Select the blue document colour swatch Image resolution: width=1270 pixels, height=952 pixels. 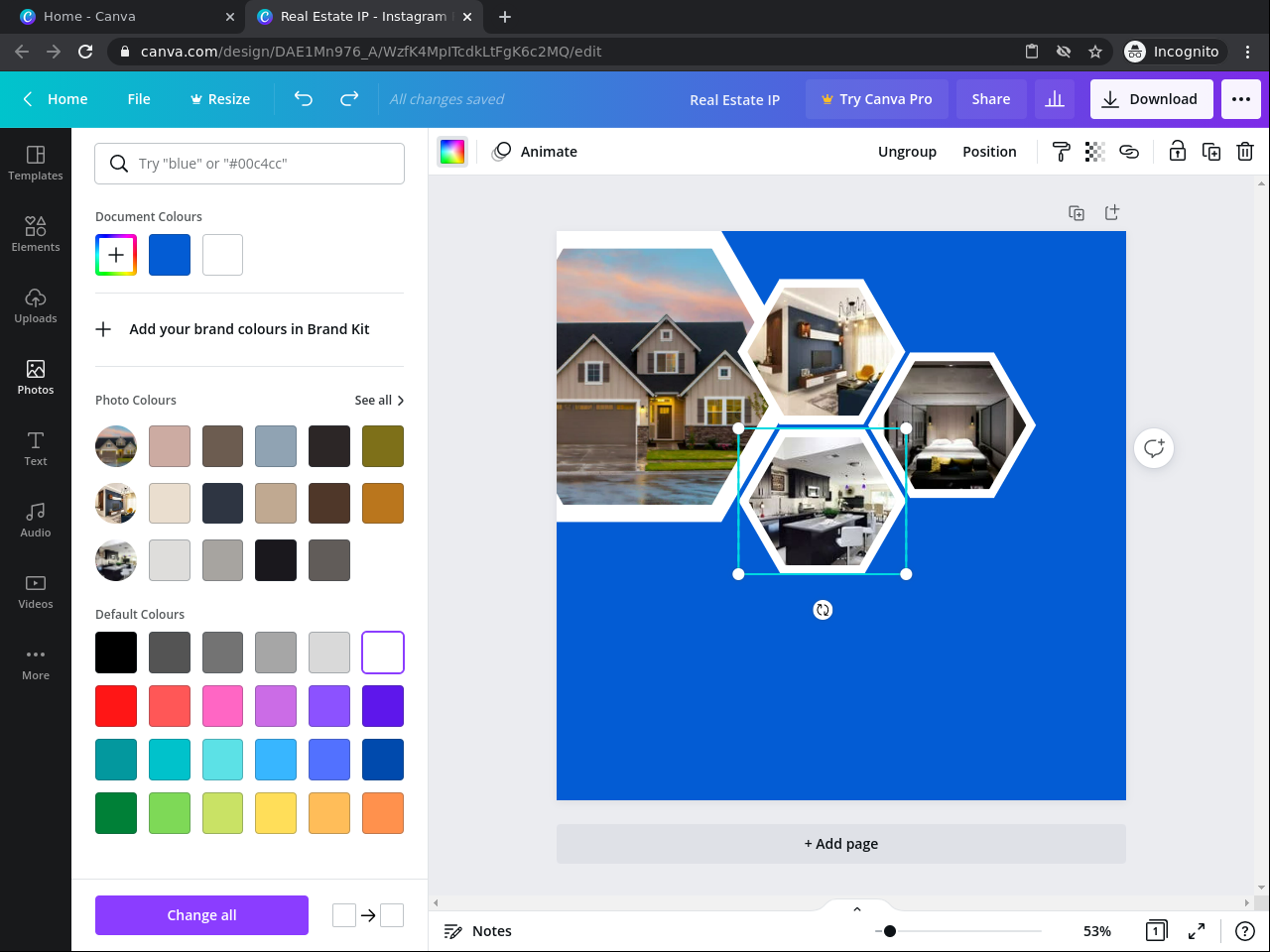(x=170, y=255)
